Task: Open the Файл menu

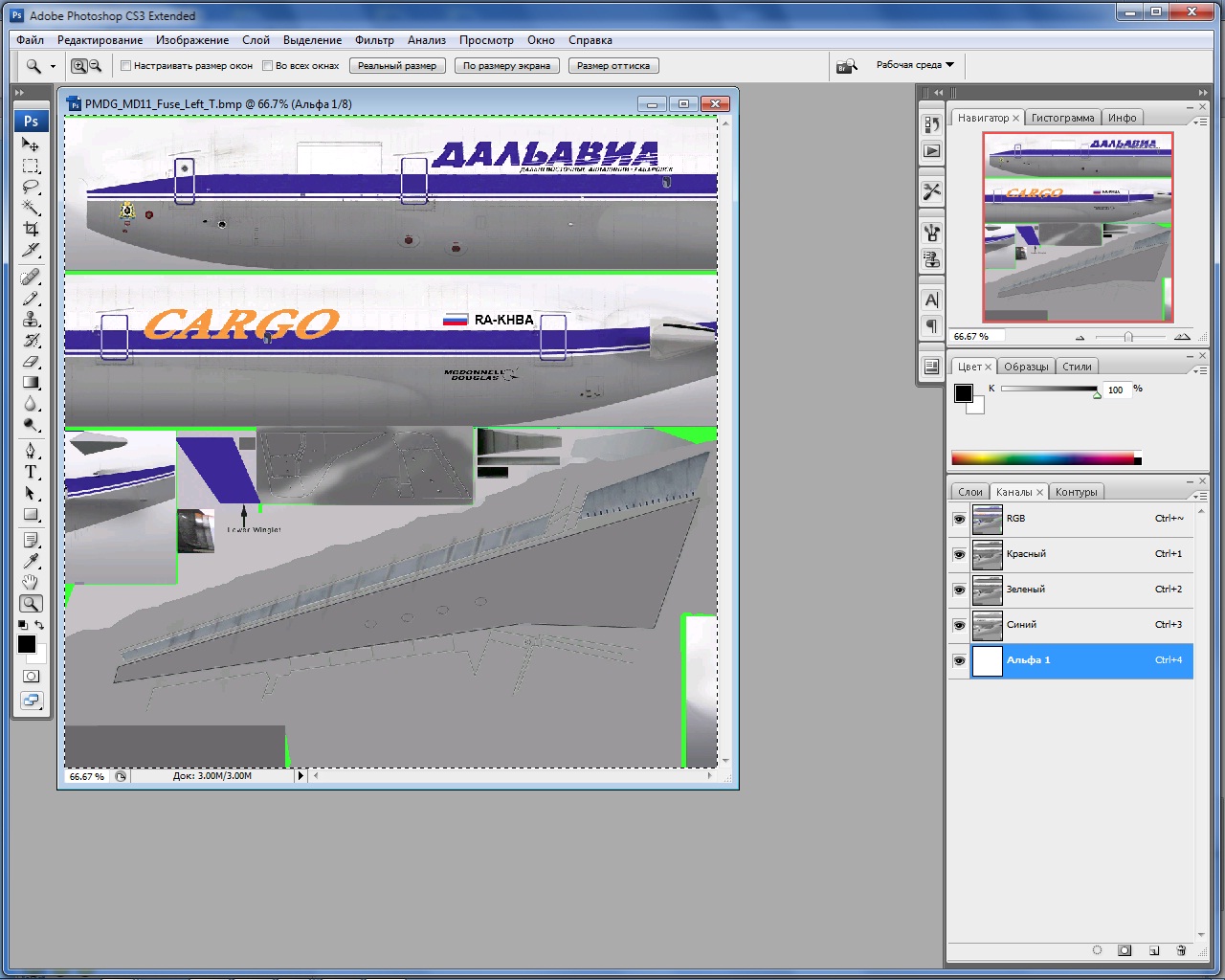Action: point(30,40)
